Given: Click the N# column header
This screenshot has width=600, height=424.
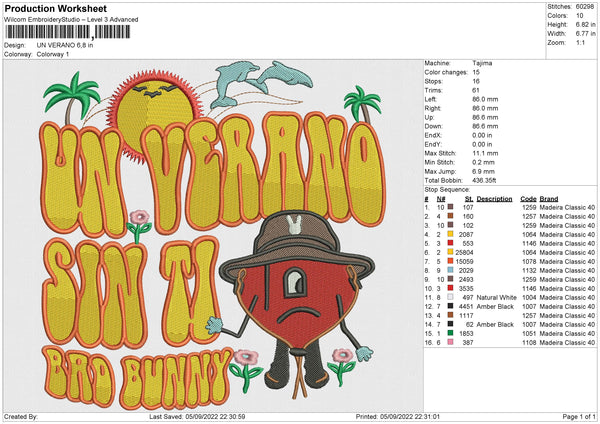Looking at the screenshot, I should pos(441,199).
